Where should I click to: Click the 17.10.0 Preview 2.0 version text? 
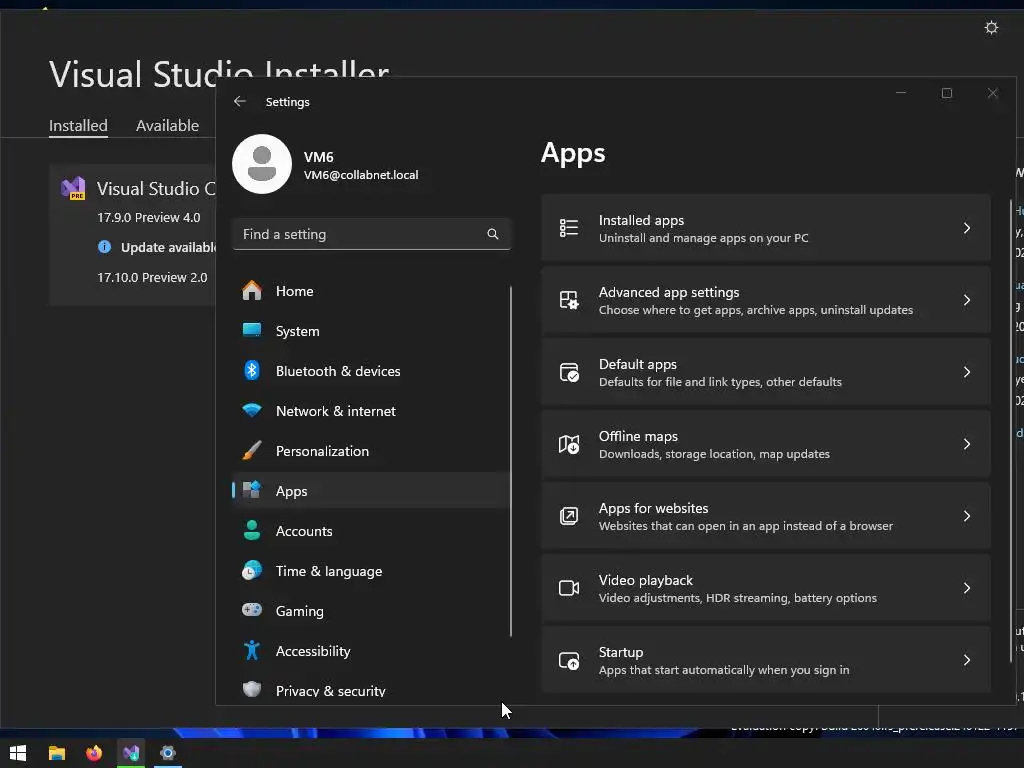pos(152,278)
